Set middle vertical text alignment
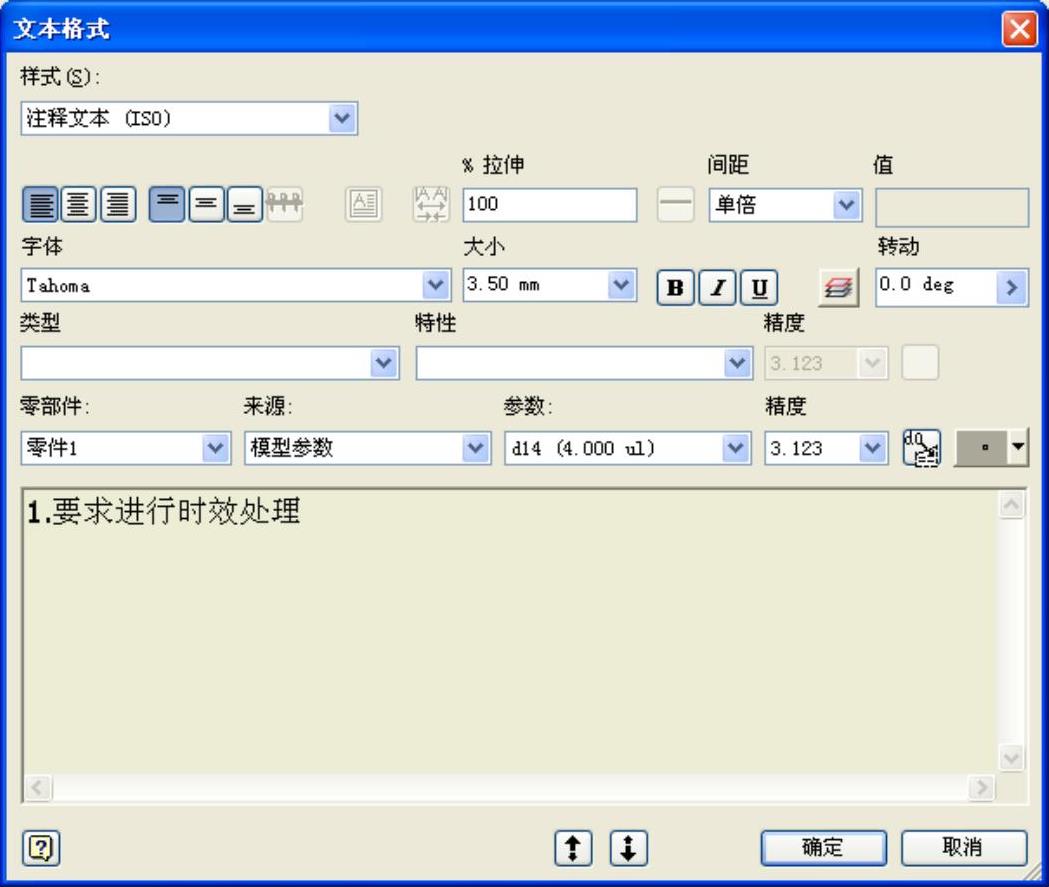Screen dimensions: 1049x887 tap(205, 204)
